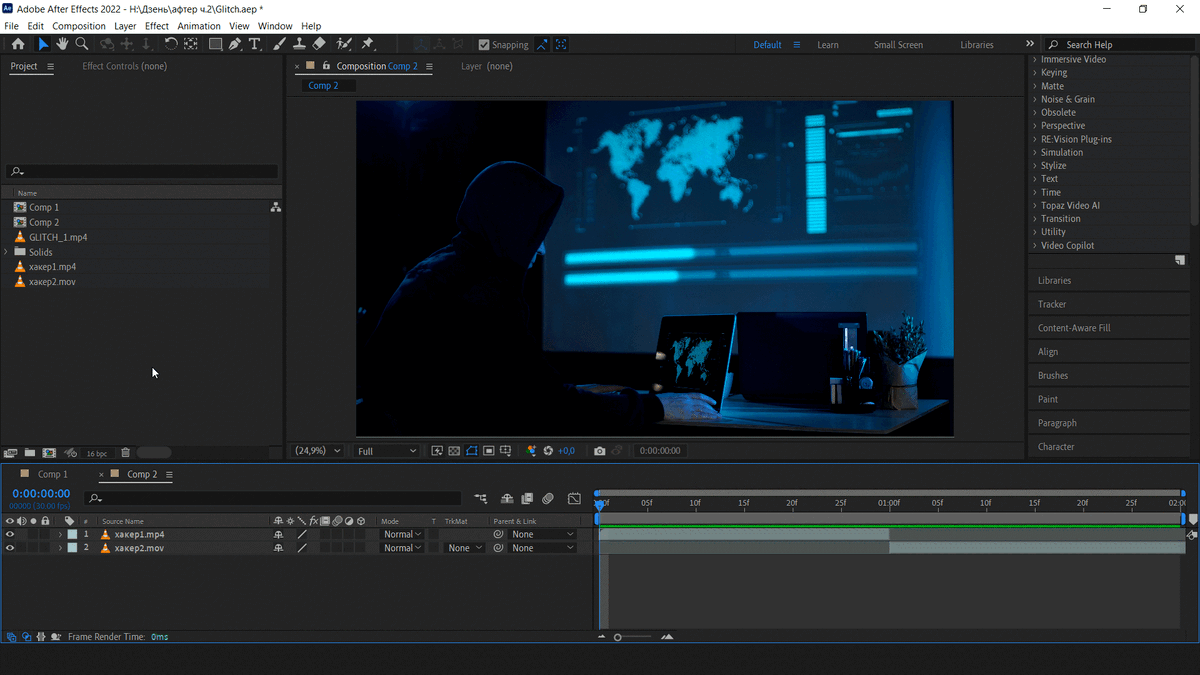Image resolution: width=1200 pixels, height=675 pixels.
Task: Select the Selection tool arrow
Action: click(x=43, y=44)
